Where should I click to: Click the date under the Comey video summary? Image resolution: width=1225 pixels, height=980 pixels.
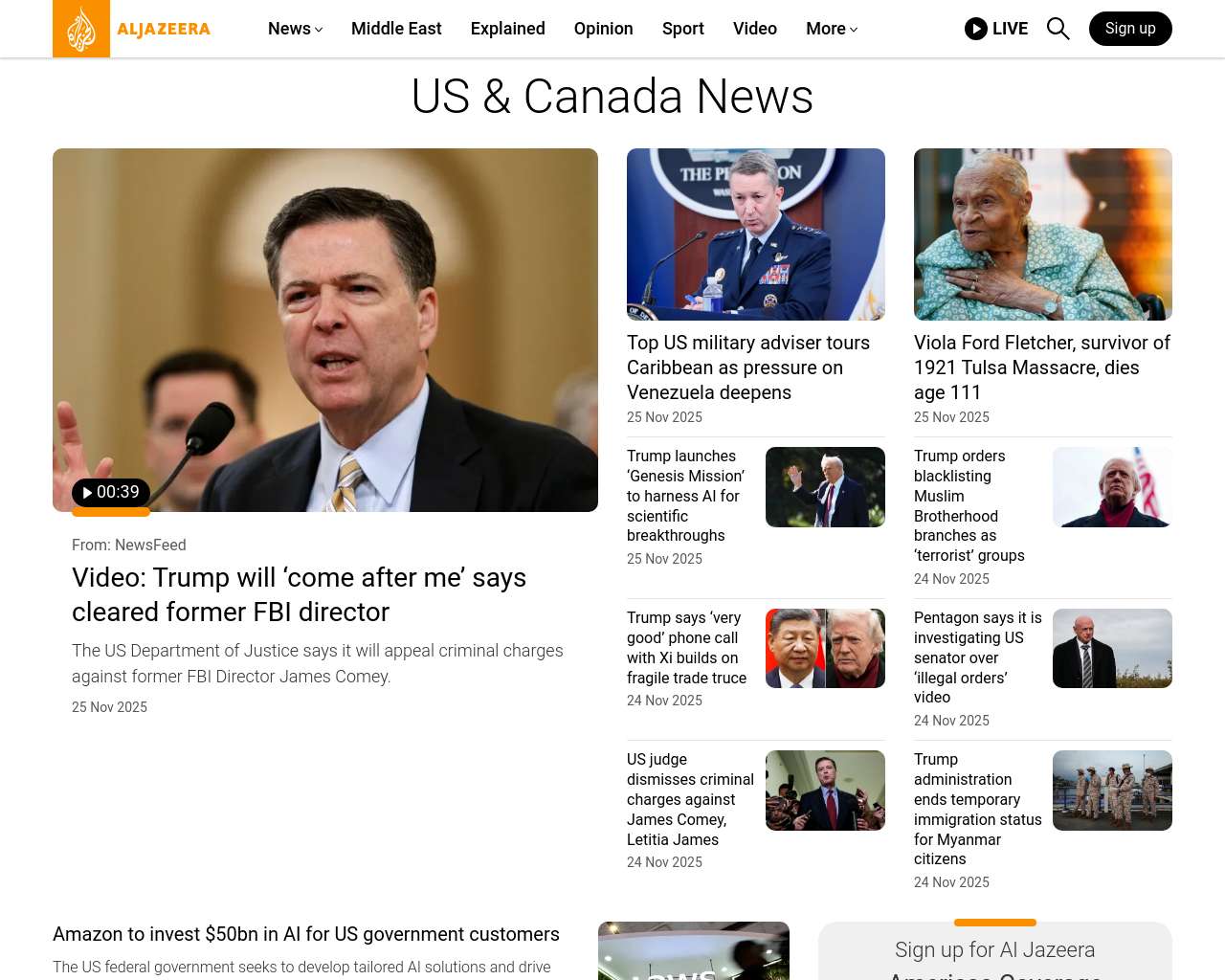click(110, 707)
